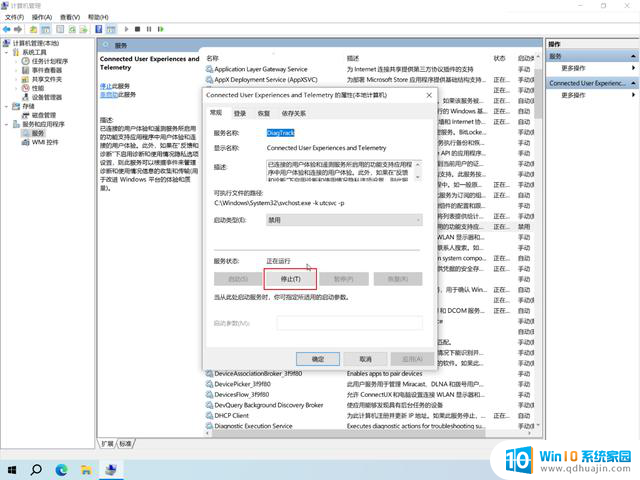This screenshot has width=640, height=480.
Task: Click the Start service play icon
Action: (127, 29)
